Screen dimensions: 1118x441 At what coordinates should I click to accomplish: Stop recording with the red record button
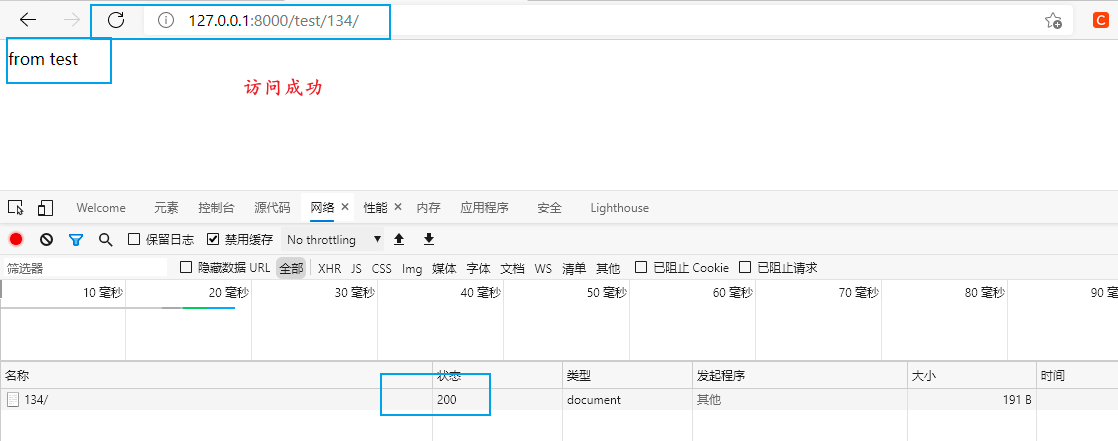point(16,239)
